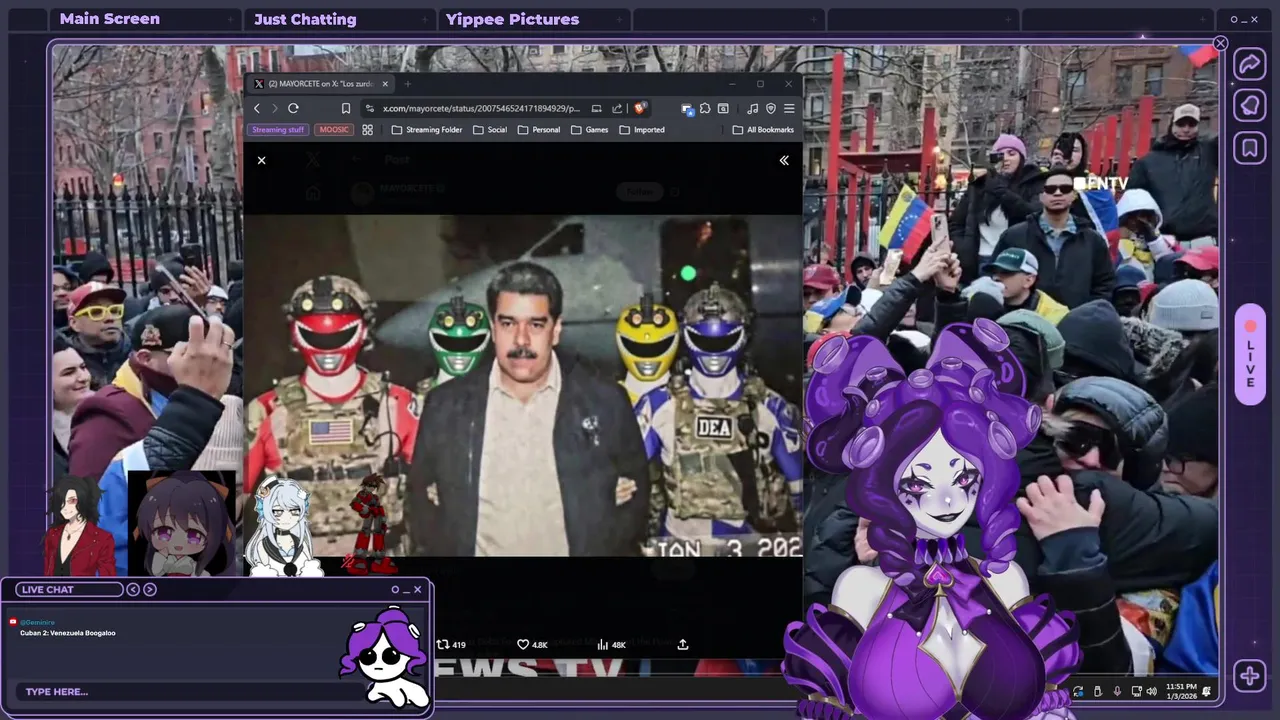Click the purple LIVE indicator pill

click(x=1250, y=355)
